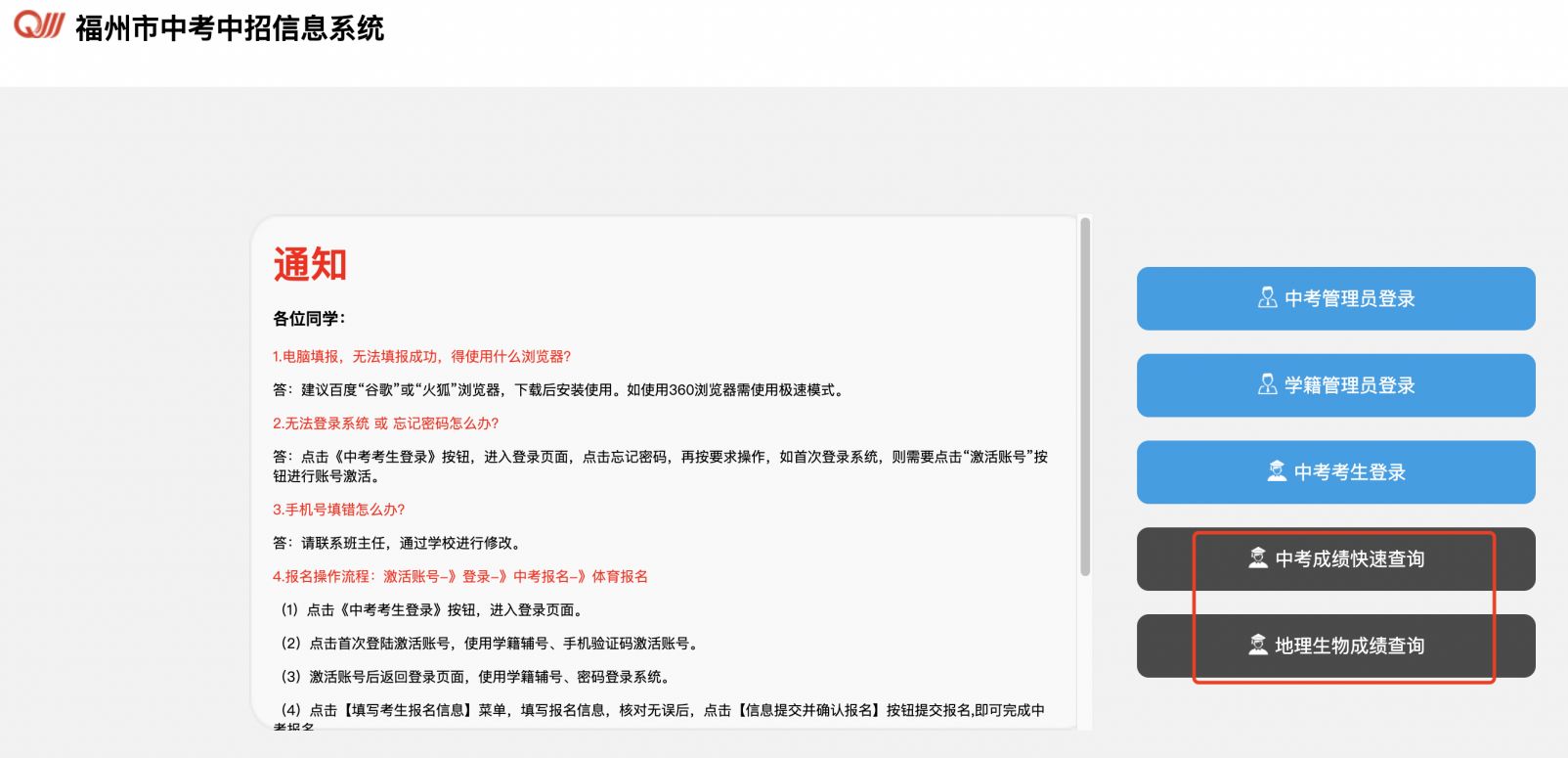Click question 3 about 手机号填错
The image size is (1568, 758).
pyautogui.click(x=338, y=510)
